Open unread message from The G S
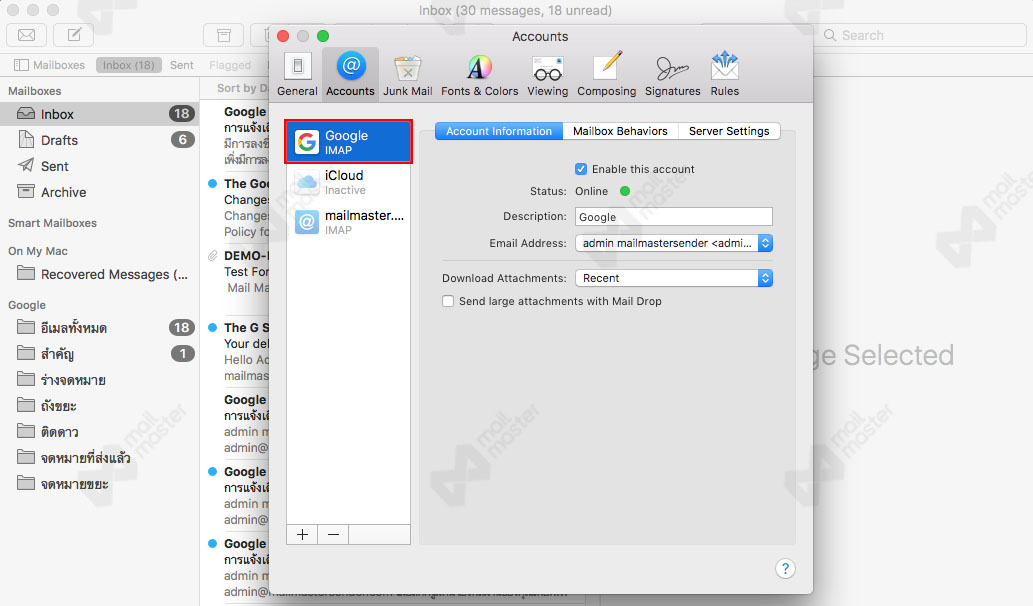Image resolution: width=1033 pixels, height=606 pixels. point(237,351)
